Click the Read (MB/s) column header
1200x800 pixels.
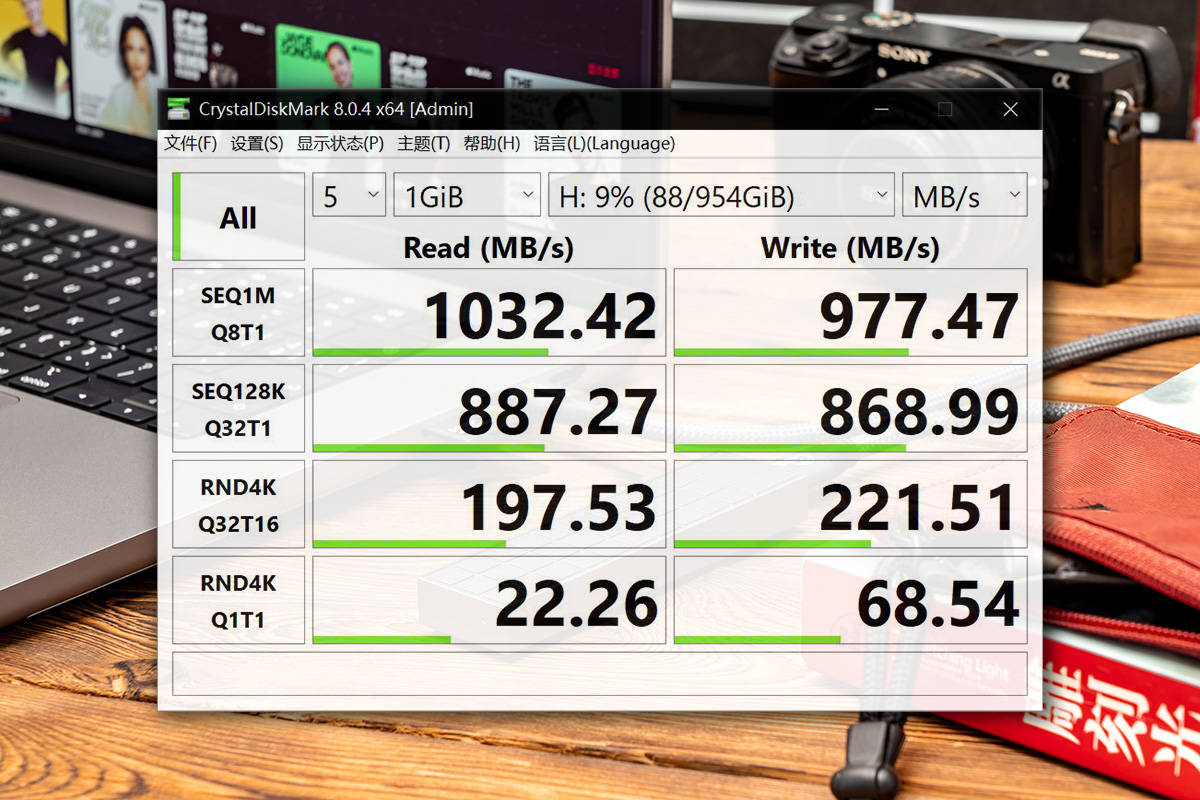coord(488,248)
